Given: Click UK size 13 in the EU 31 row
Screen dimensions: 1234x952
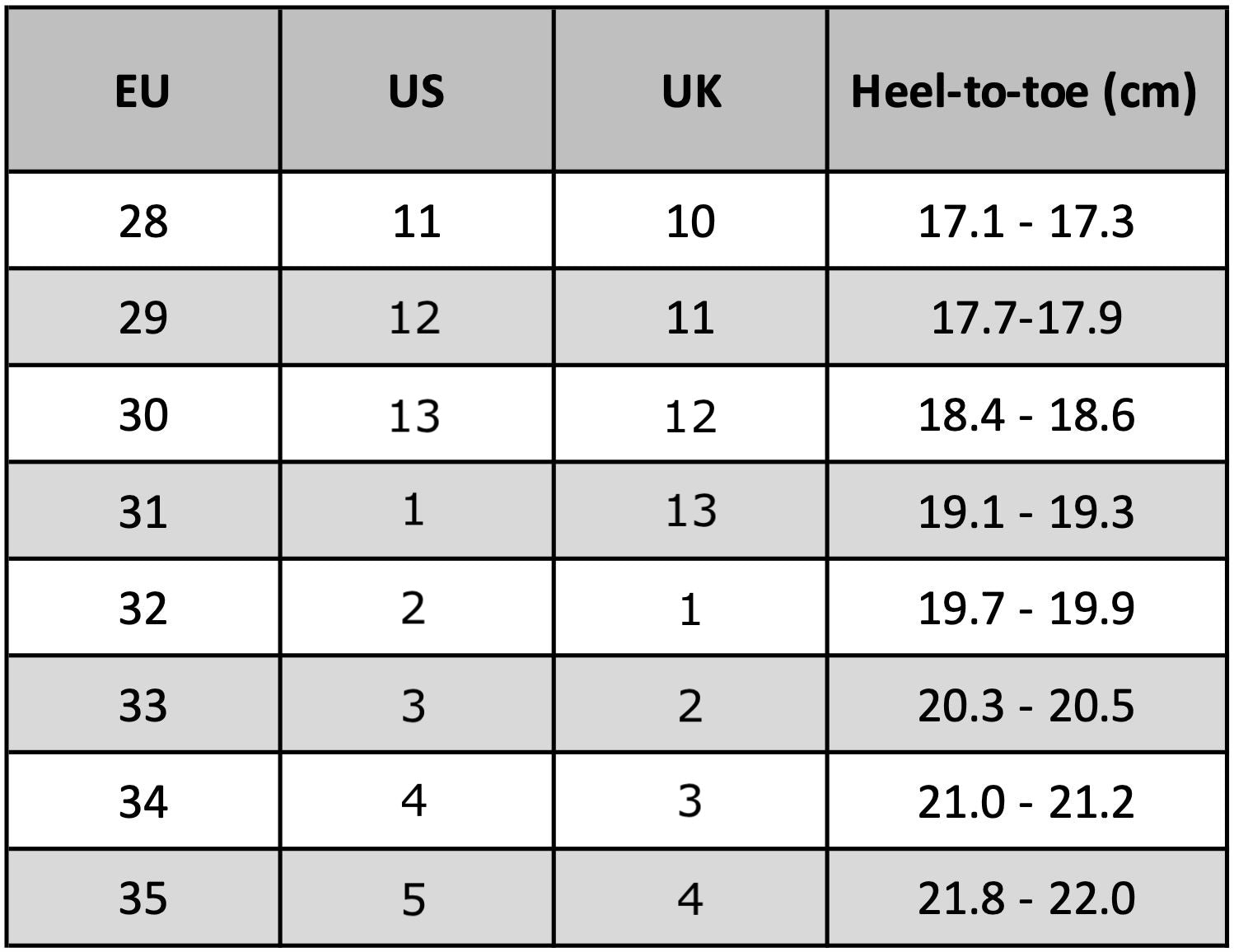Looking at the screenshot, I should click(x=690, y=511).
